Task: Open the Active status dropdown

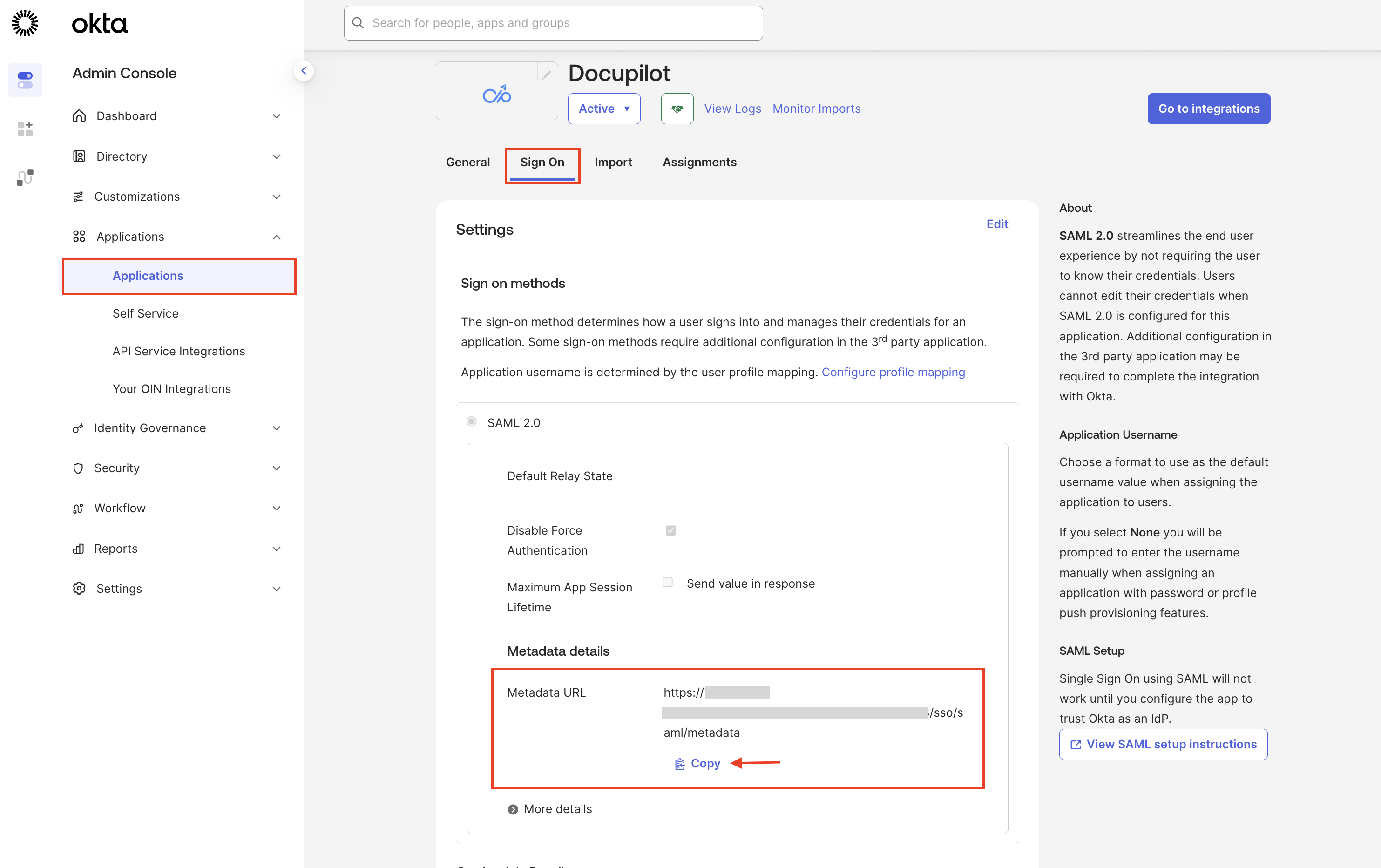Action: [604, 108]
